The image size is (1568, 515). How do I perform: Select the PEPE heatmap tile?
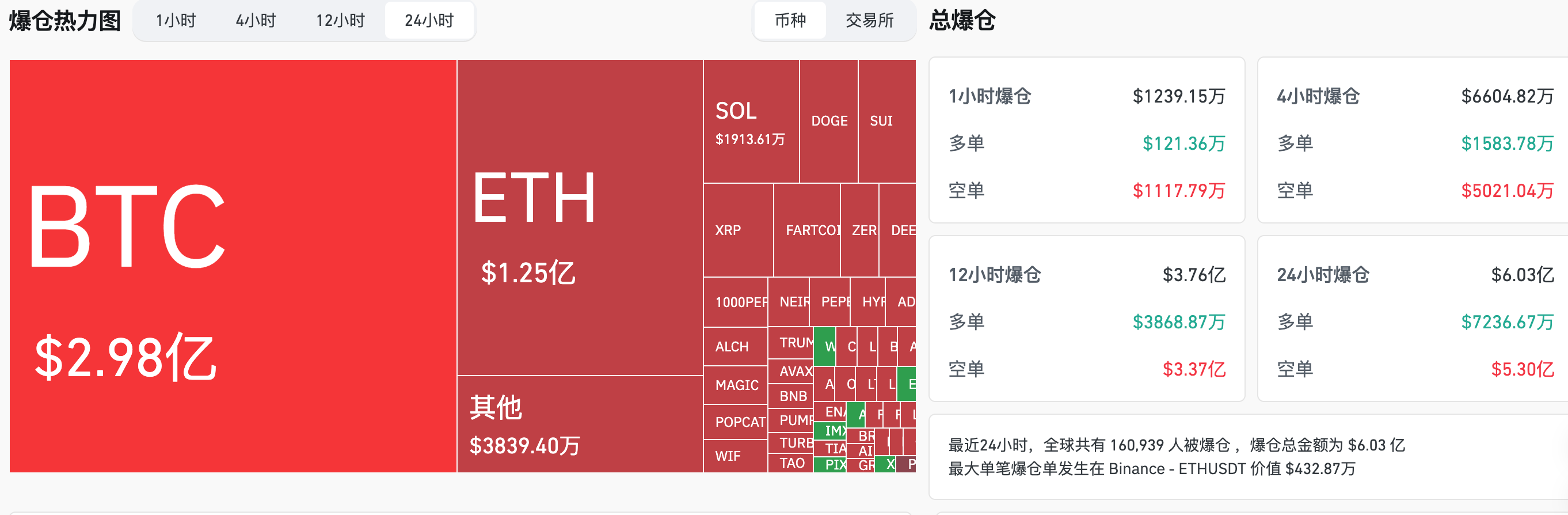(x=830, y=302)
